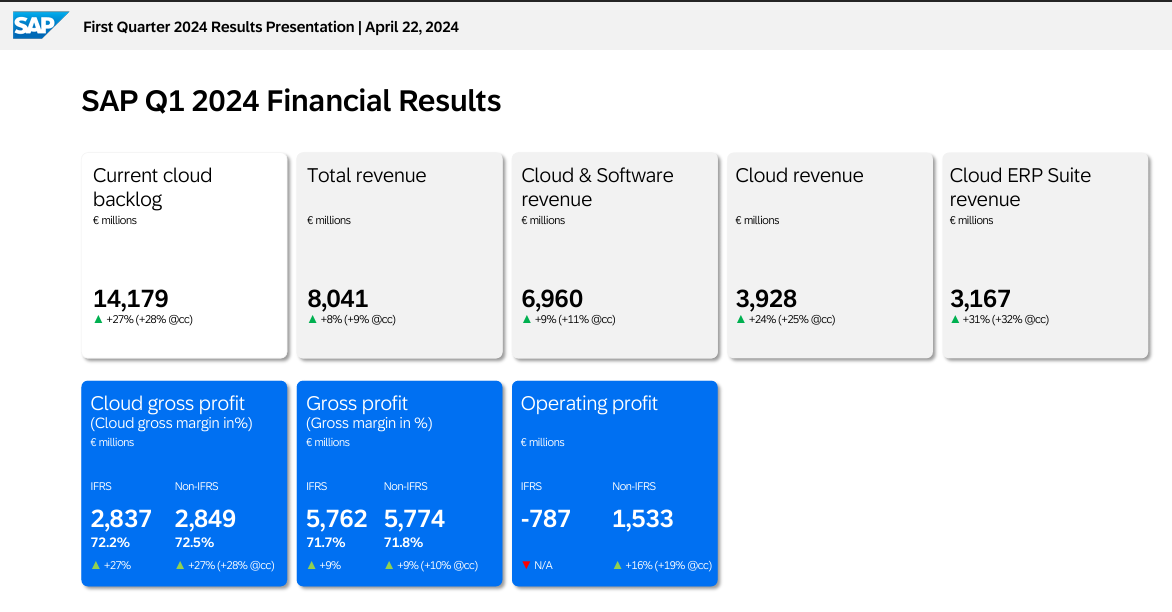Viewport: 1172px width, 612px height.
Task: Click red down arrow beside Operating profit N/A
Action: [526, 565]
